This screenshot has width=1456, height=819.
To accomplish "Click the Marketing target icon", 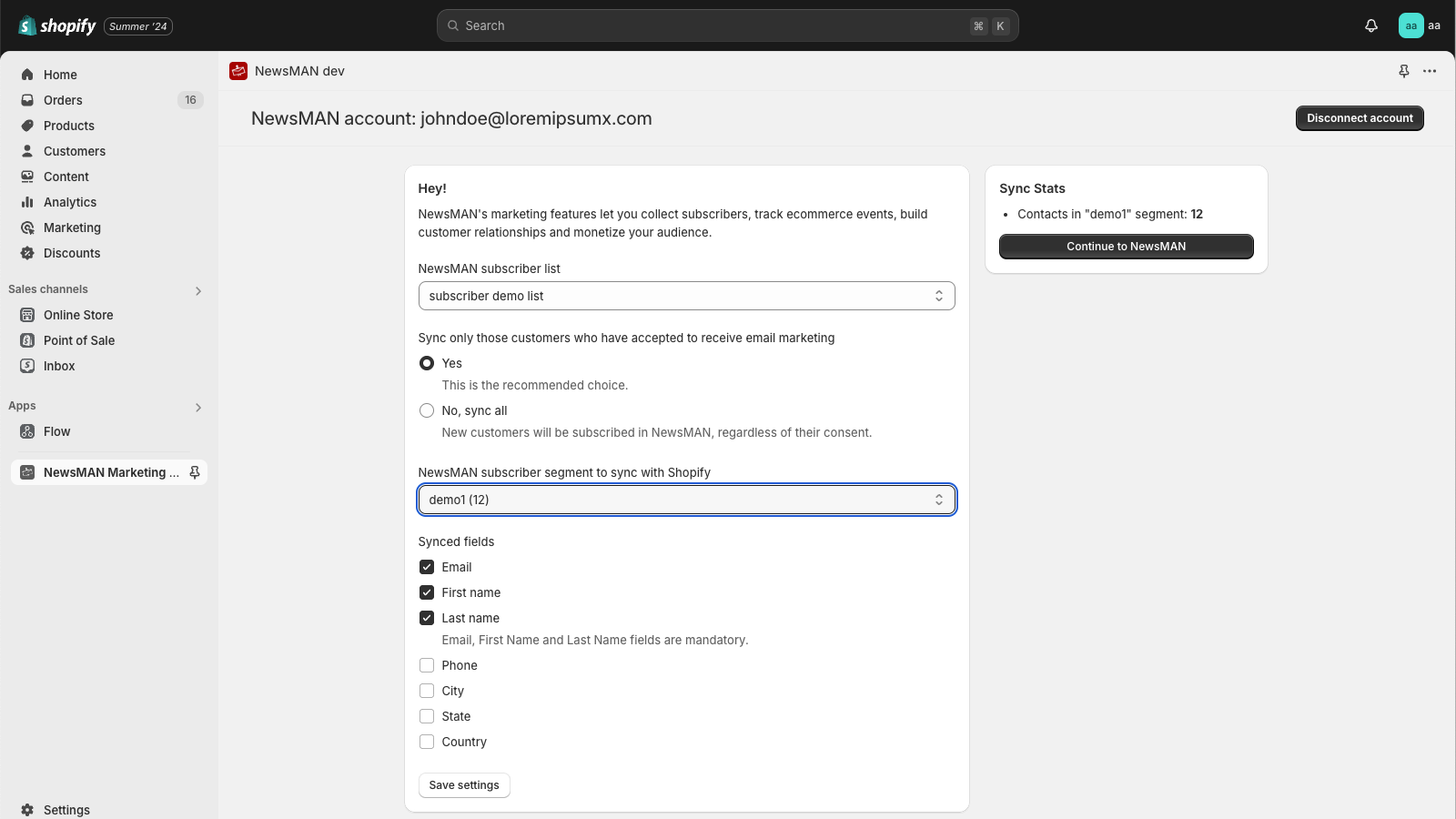I will click(27, 227).
